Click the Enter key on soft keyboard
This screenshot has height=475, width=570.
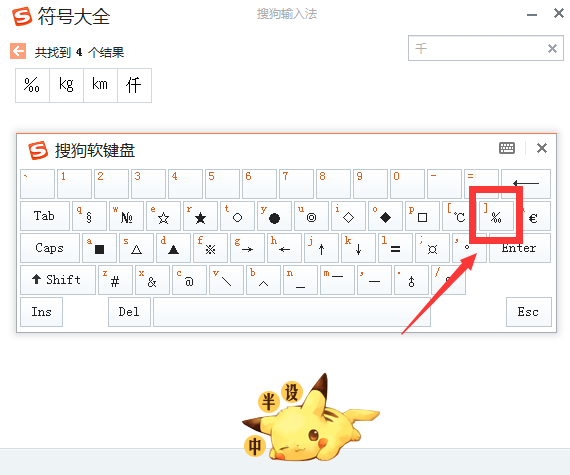[520, 249]
